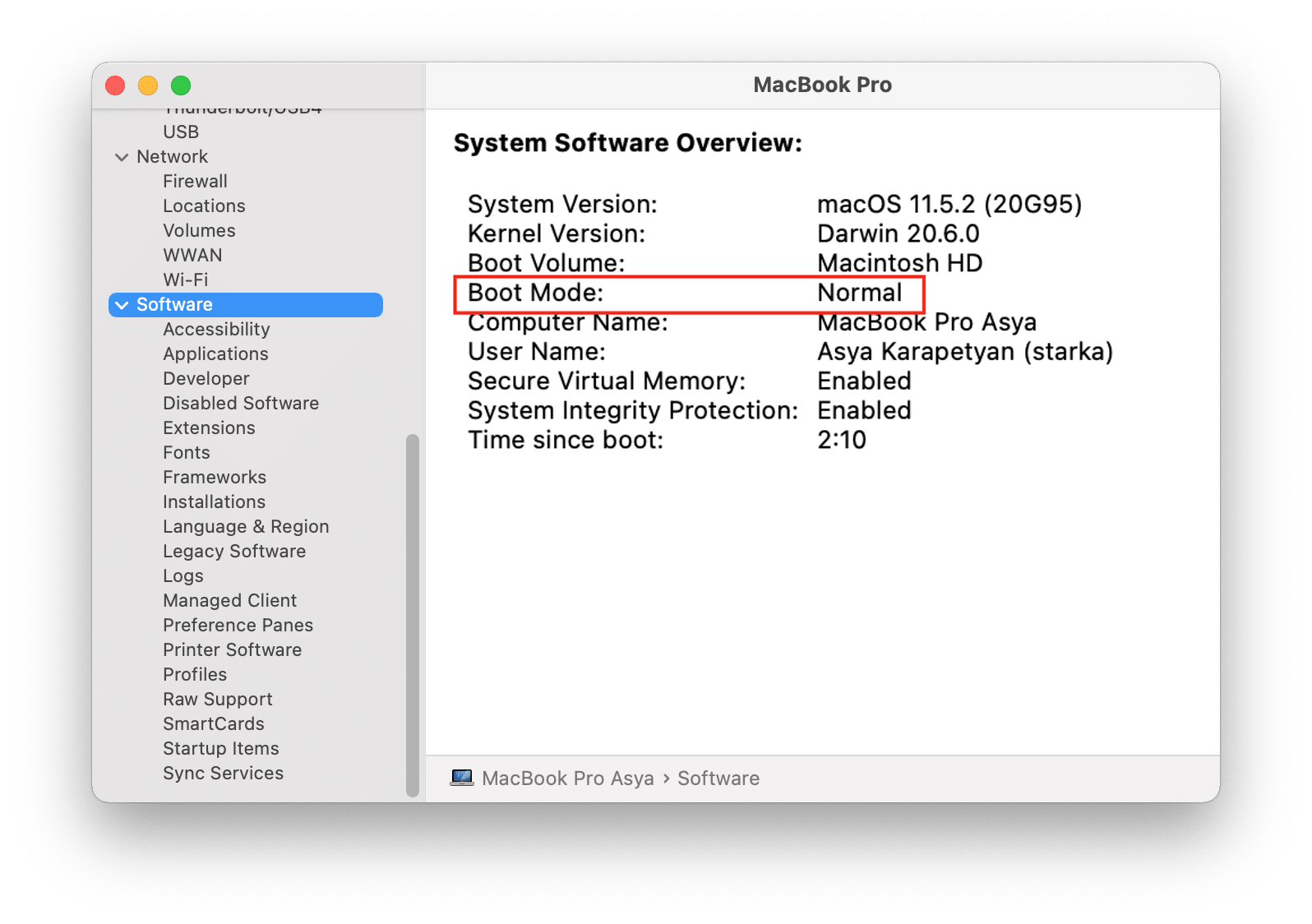Minimize window with yellow button
Viewport: 1312px width, 924px height.
coord(148,85)
